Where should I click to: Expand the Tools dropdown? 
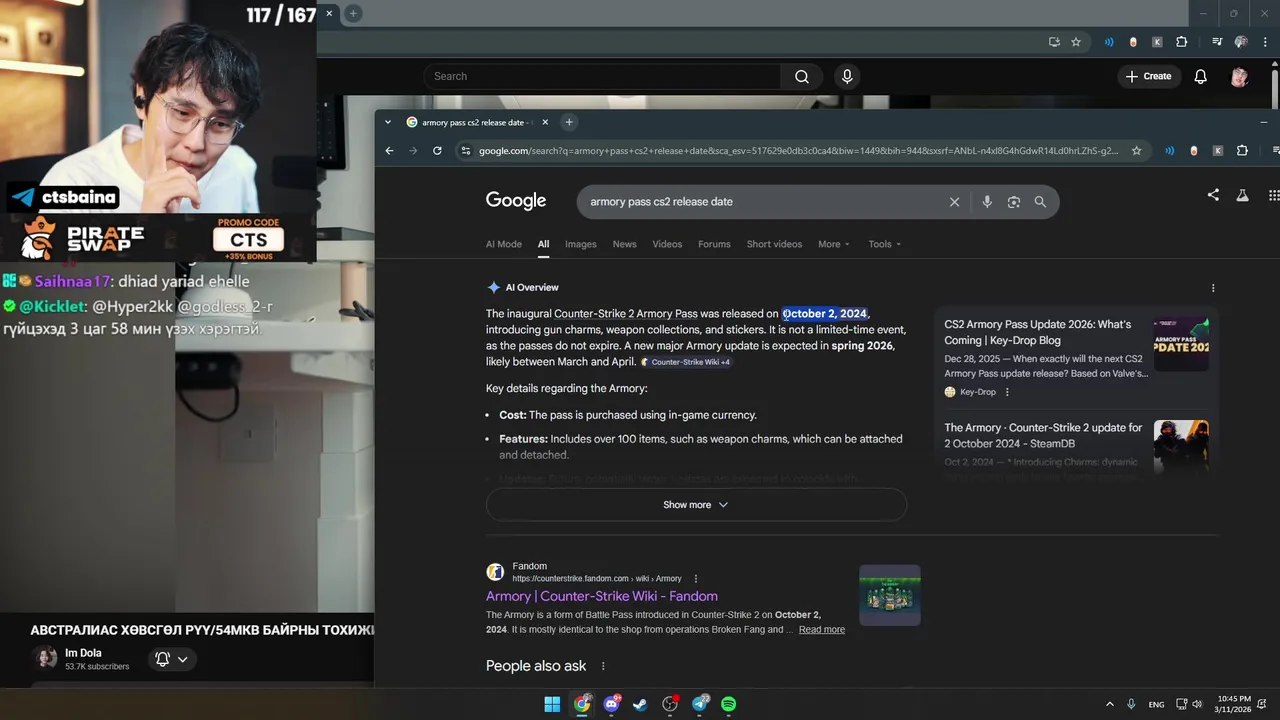[885, 244]
